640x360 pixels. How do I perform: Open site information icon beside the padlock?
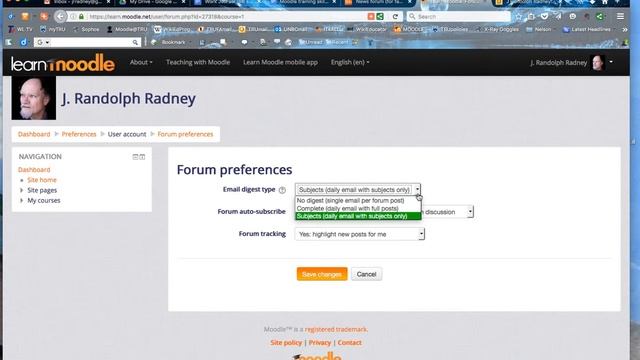(73, 17)
